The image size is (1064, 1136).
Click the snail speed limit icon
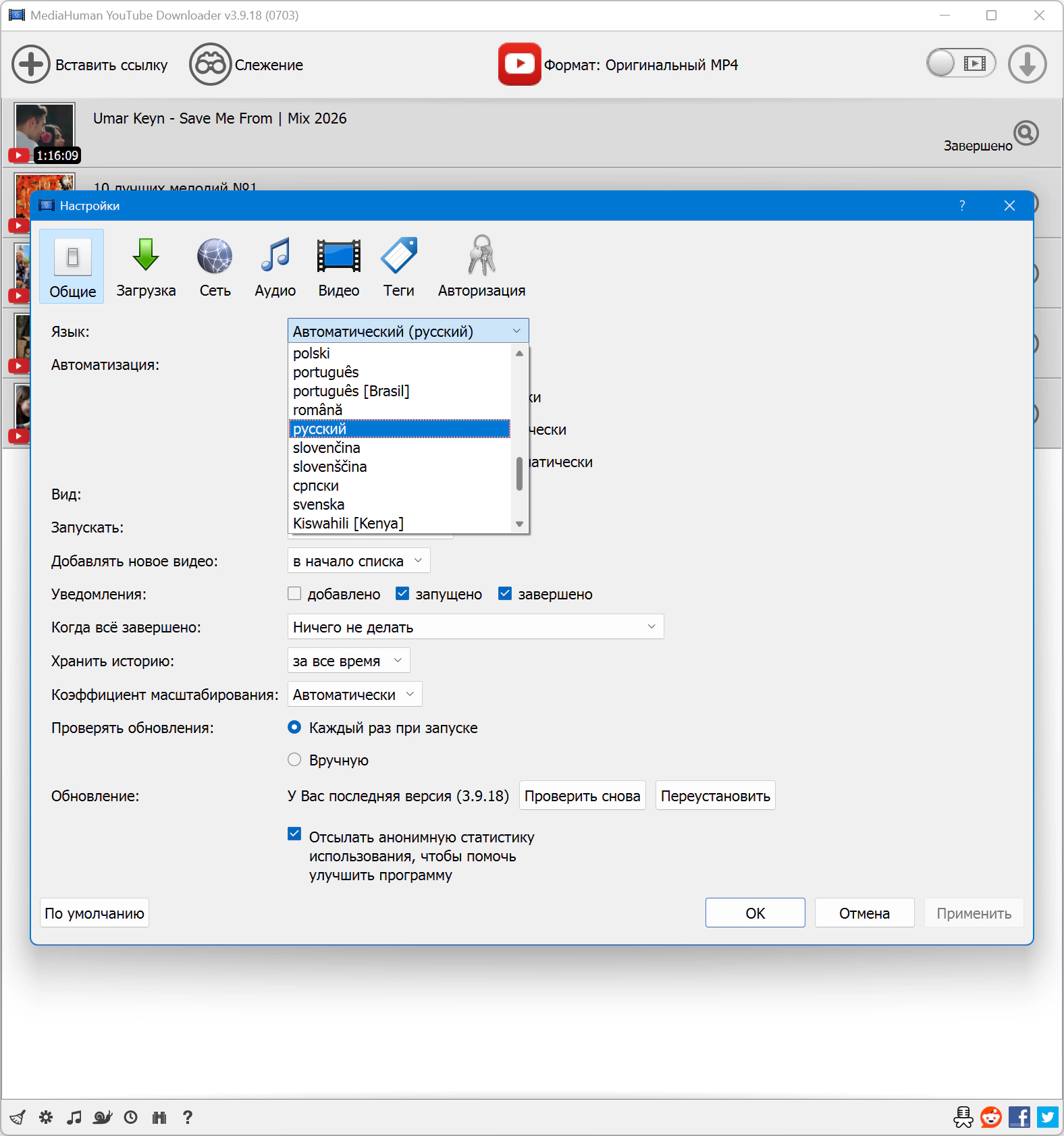pyautogui.click(x=102, y=1117)
